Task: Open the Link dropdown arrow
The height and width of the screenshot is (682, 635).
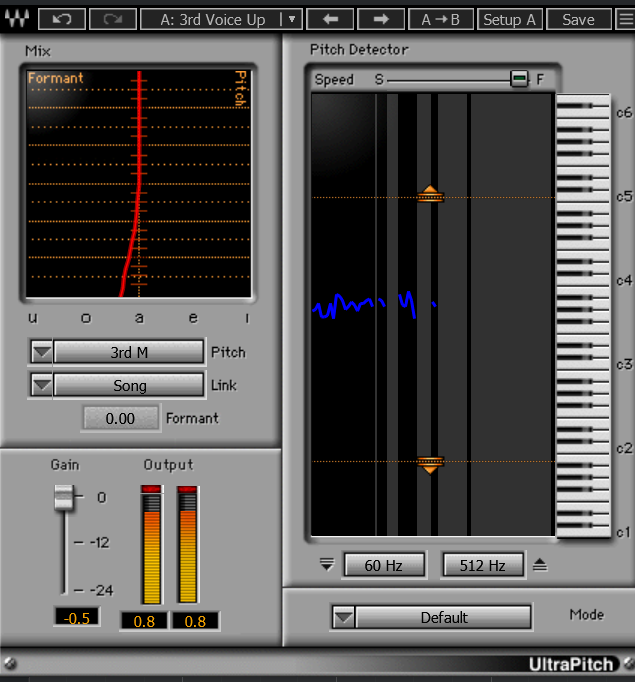Action: coord(42,385)
